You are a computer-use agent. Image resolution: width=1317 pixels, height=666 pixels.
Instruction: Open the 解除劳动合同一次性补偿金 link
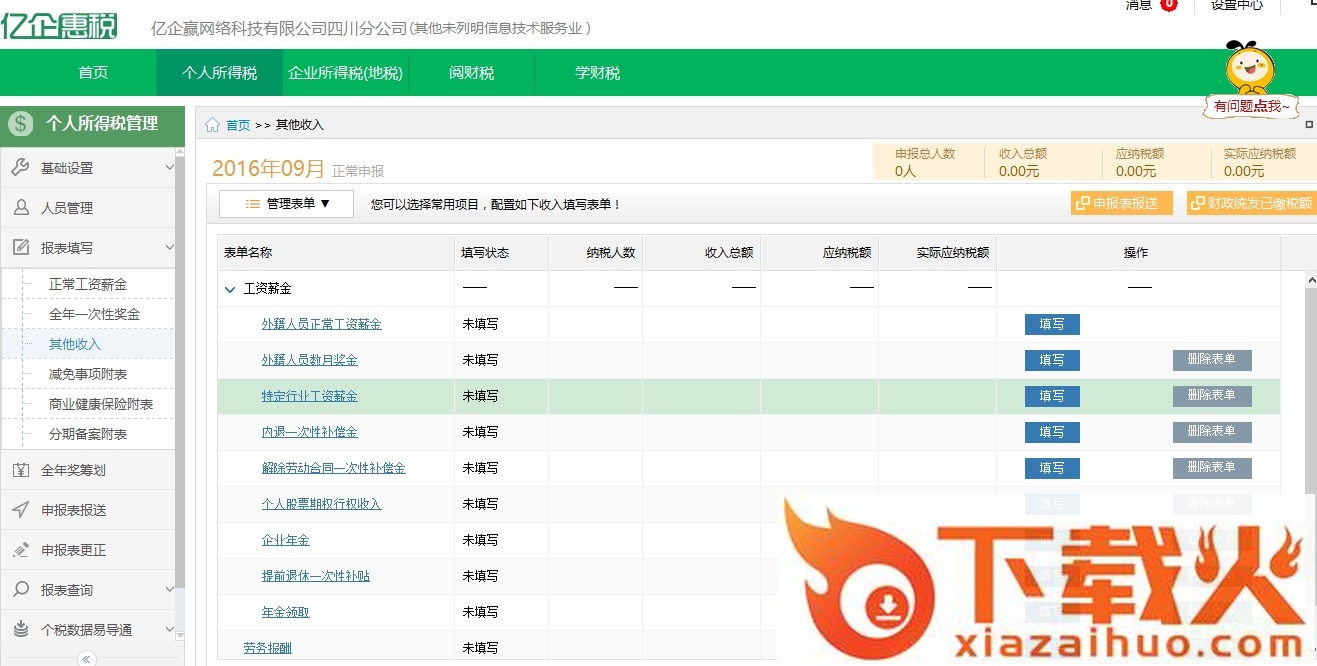(333, 468)
